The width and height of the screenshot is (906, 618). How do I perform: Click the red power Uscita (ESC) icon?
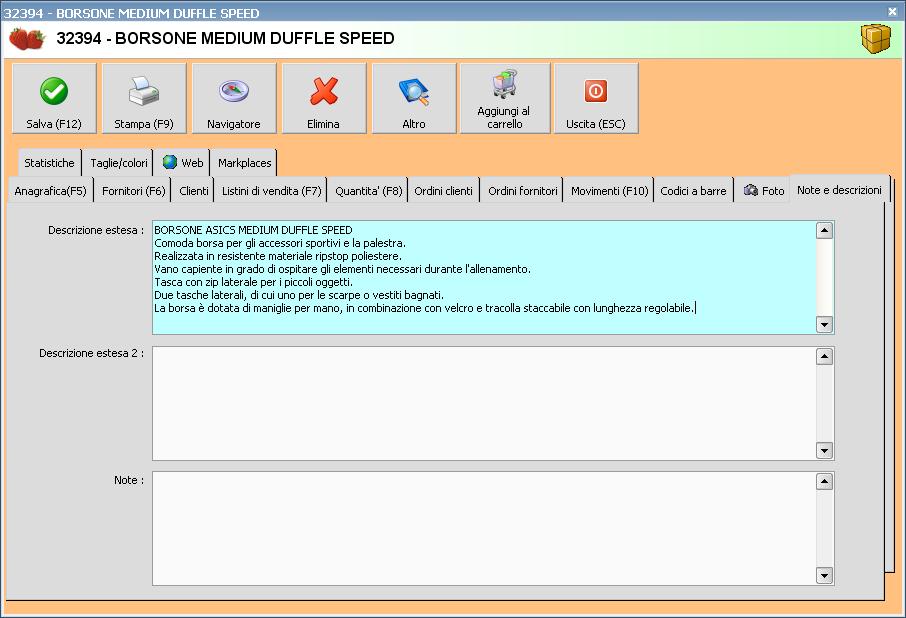(x=596, y=91)
